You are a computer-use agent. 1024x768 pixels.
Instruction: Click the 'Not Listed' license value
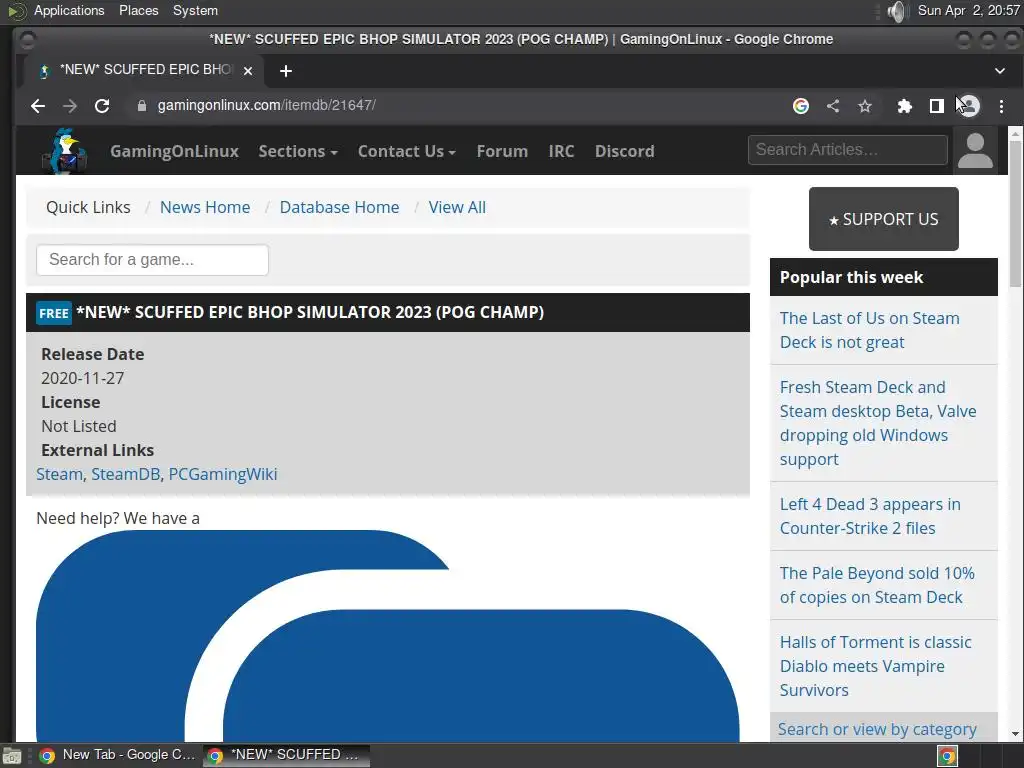click(x=79, y=426)
